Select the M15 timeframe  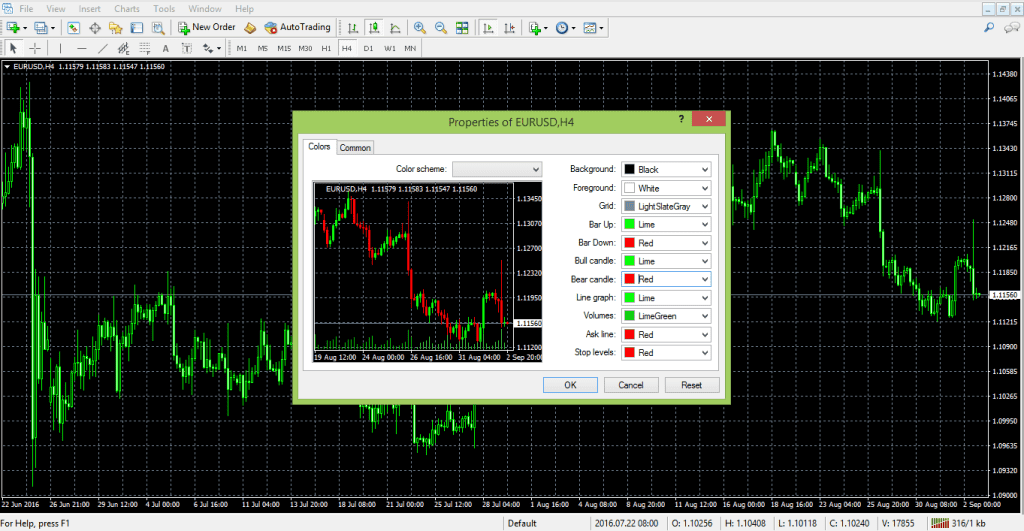click(x=284, y=48)
